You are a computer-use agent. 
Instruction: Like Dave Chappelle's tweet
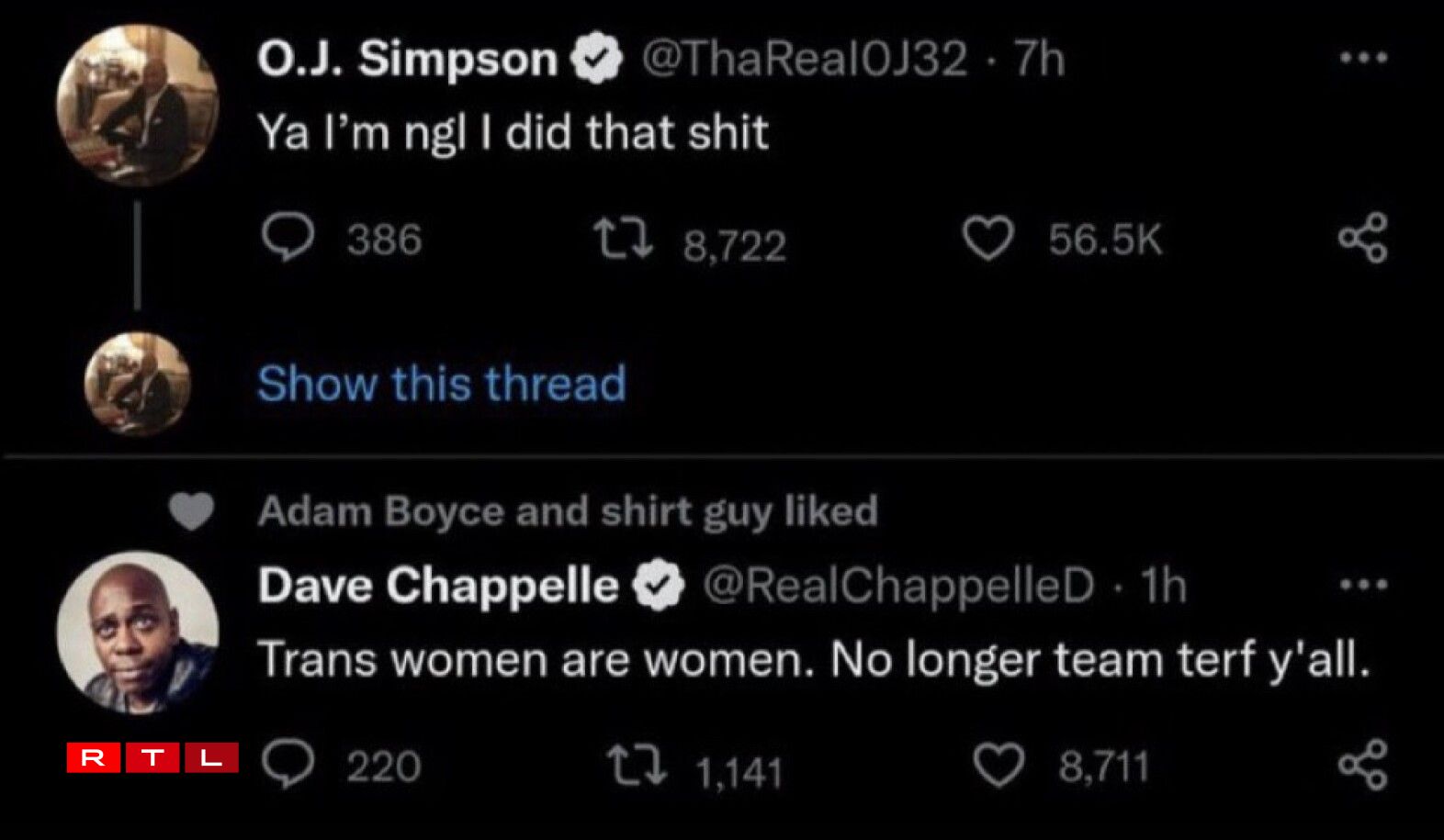coord(998,766)
